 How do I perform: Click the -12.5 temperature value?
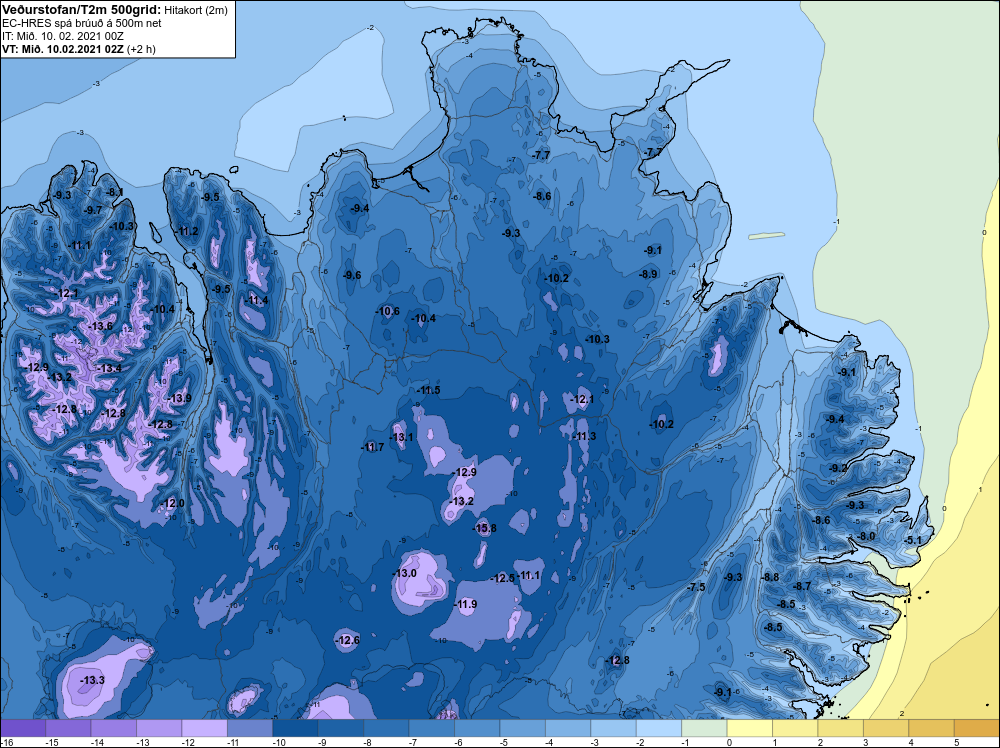pos(503,578)
